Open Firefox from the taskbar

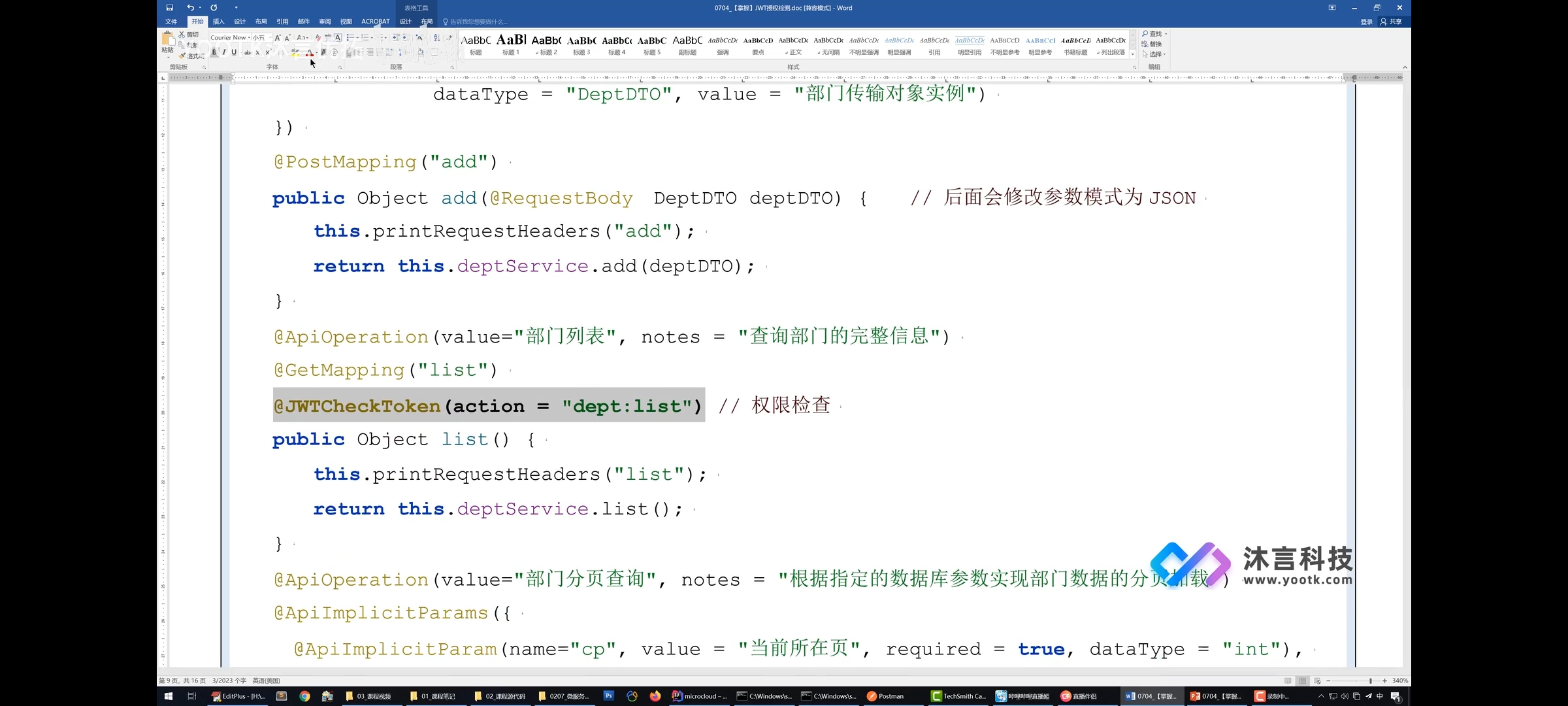tap(655, 696)
